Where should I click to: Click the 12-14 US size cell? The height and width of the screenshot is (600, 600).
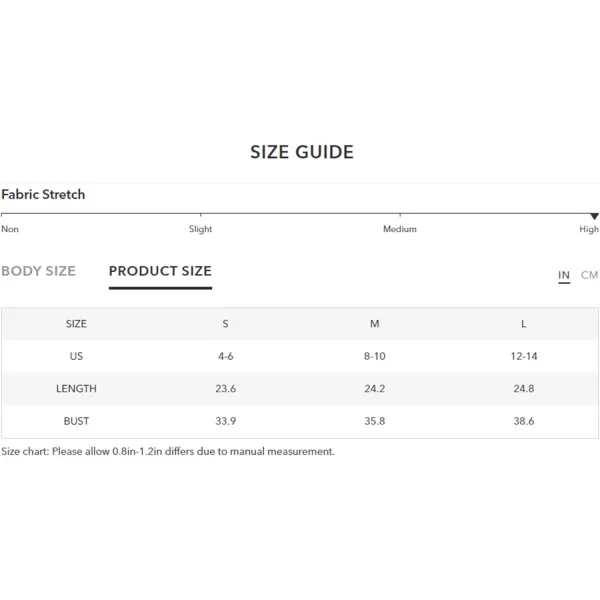(524, 356)
